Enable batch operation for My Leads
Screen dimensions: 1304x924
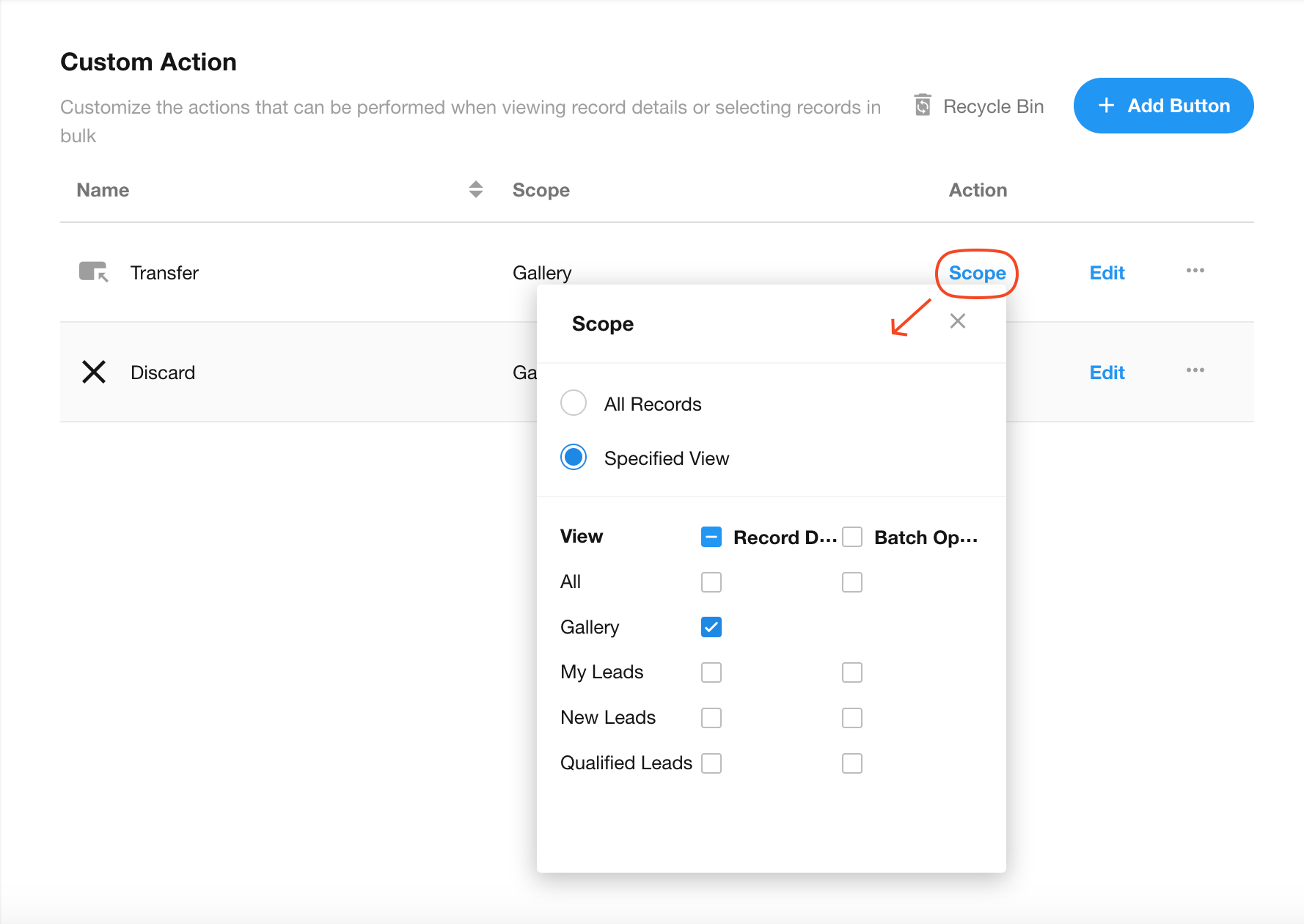pos(852,672)
